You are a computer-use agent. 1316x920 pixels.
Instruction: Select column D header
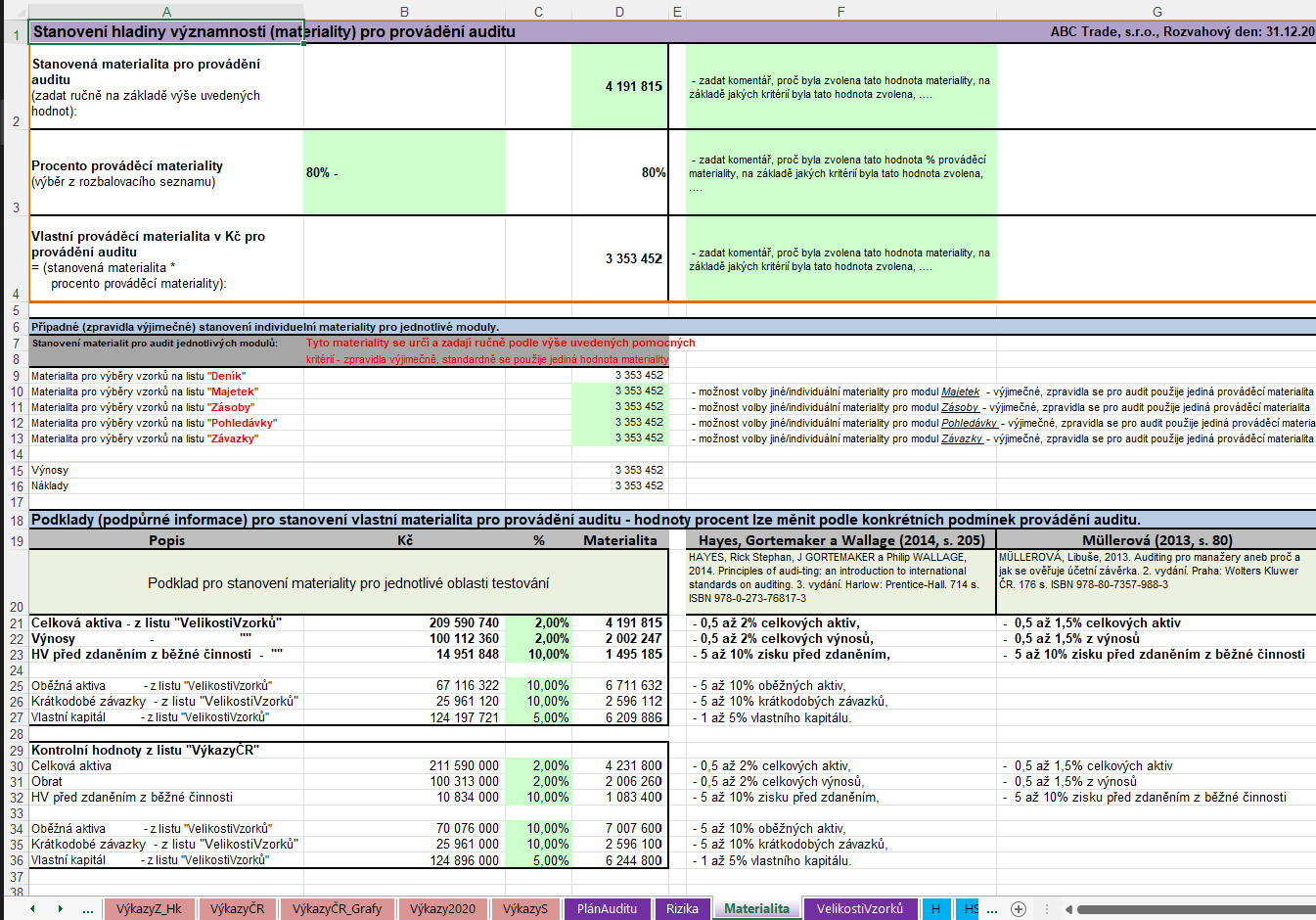(619, 12)
